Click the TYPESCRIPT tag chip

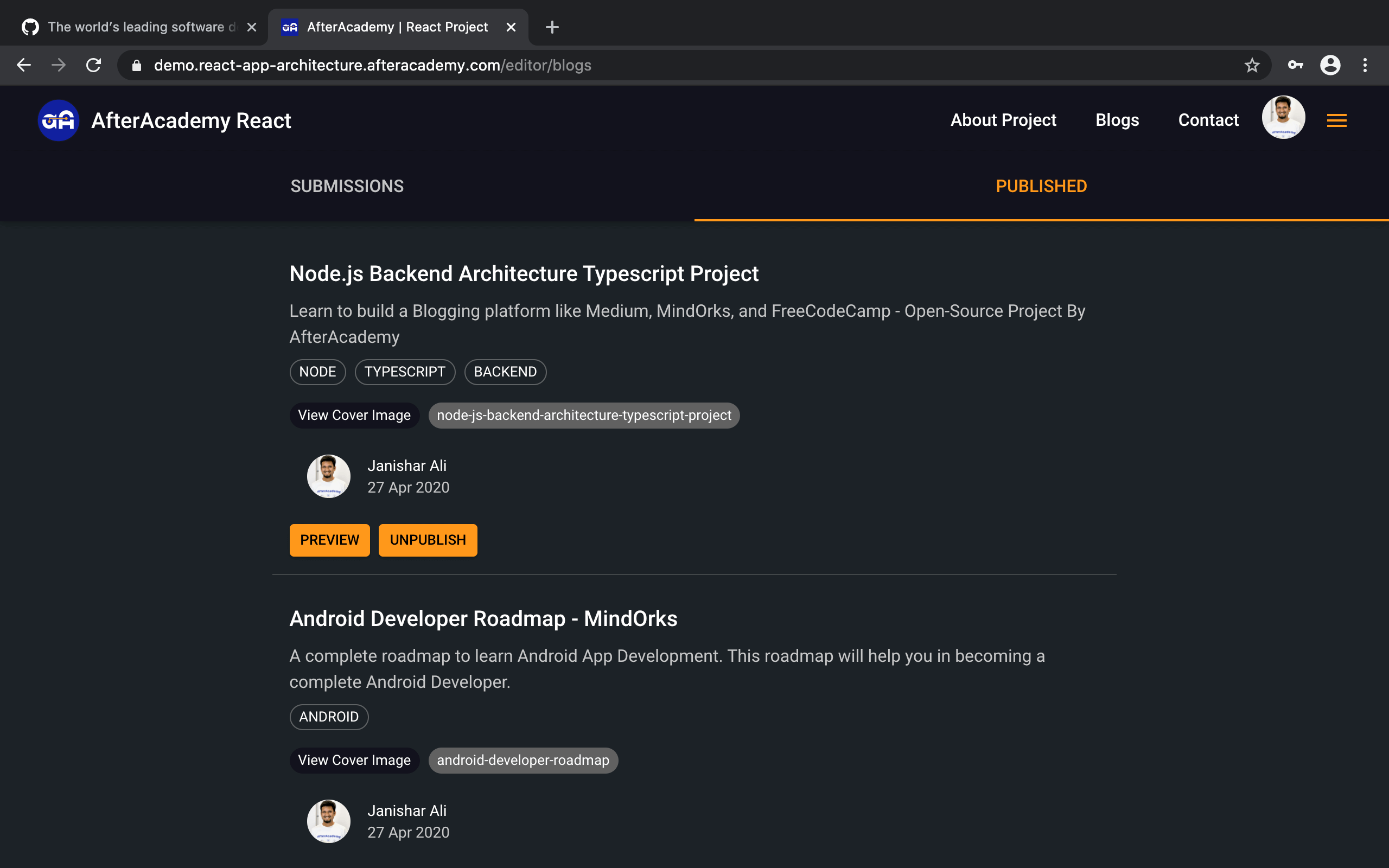405,372
